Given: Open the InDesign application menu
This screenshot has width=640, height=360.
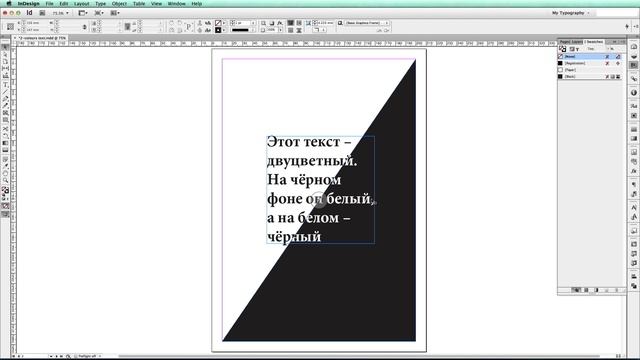Looking at the screenshot, I should [29, 4].
